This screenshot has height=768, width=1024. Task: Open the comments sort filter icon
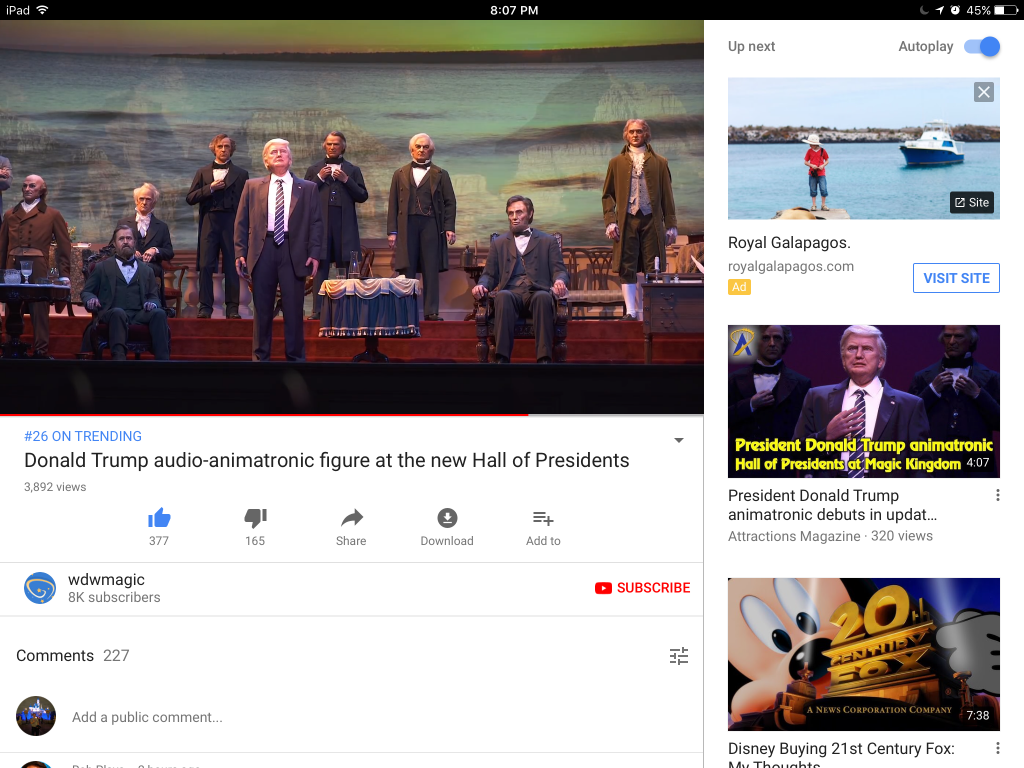[679, 656]
